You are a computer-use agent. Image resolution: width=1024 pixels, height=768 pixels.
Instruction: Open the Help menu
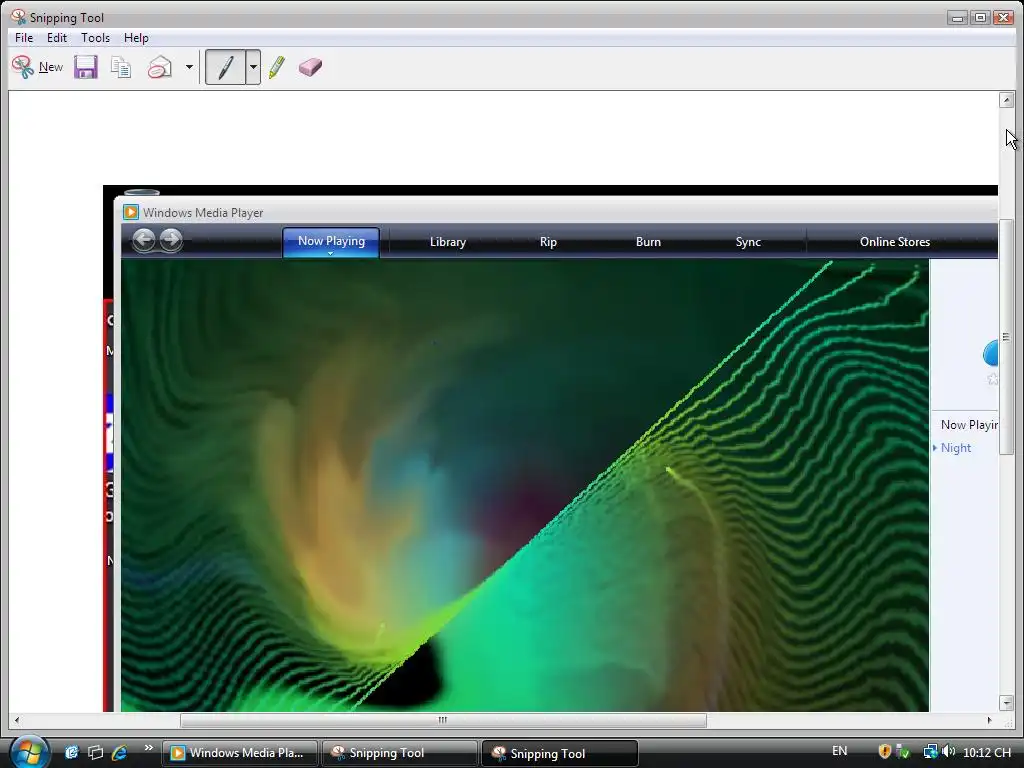coord(136,38)
